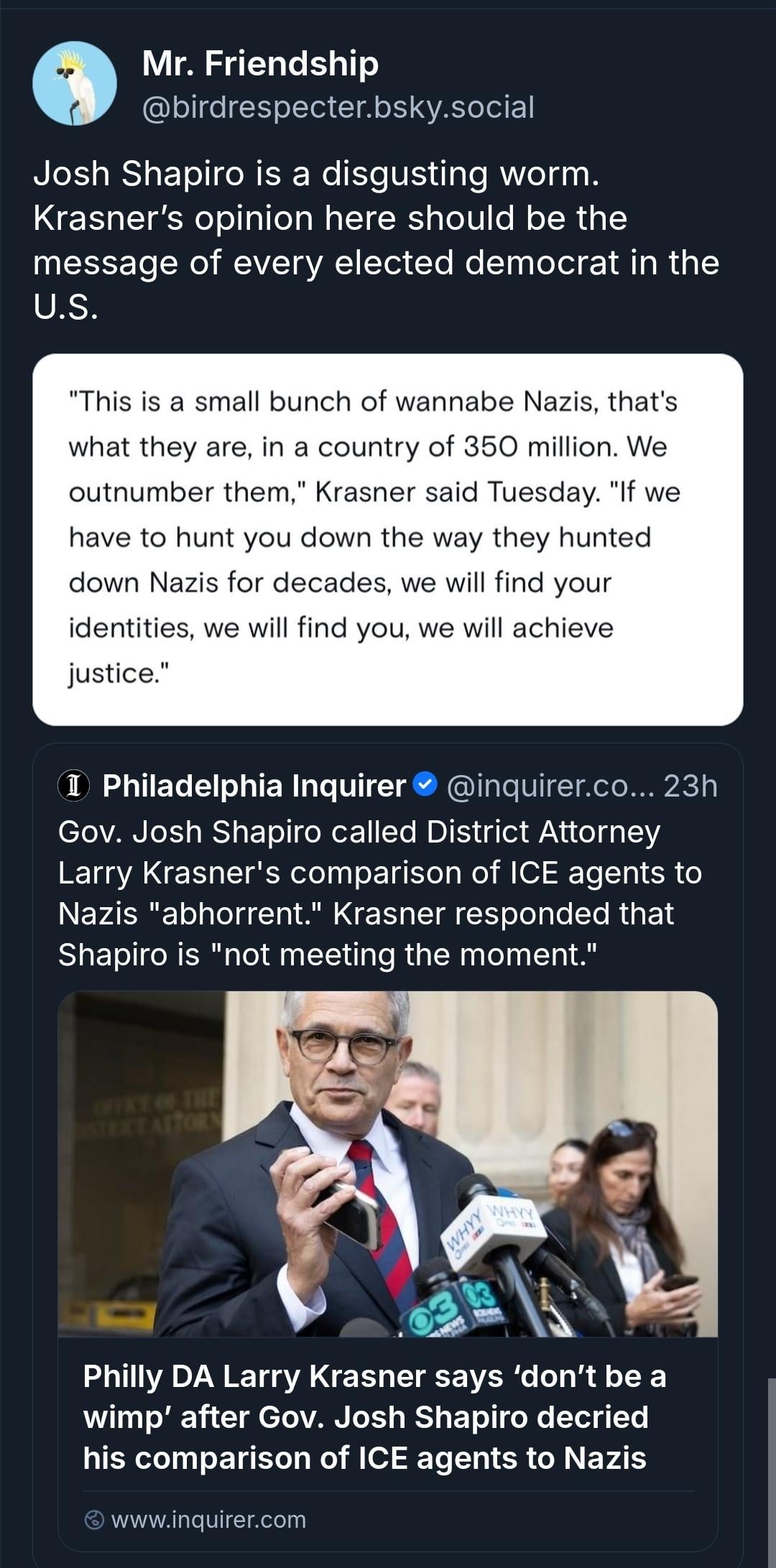The image size is (776, 1568).
Task: Open the www.inquirer.com link
Action: click(208, 1519)
